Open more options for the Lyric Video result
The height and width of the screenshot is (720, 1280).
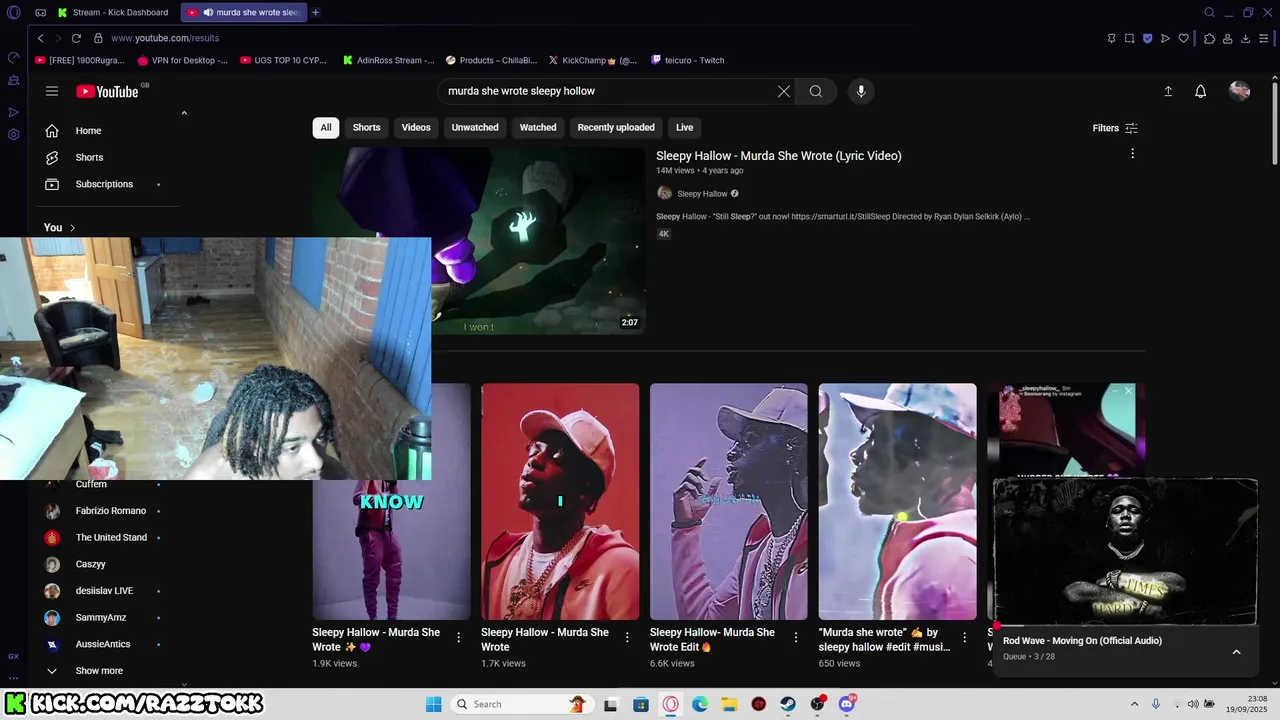[1132, 154]
